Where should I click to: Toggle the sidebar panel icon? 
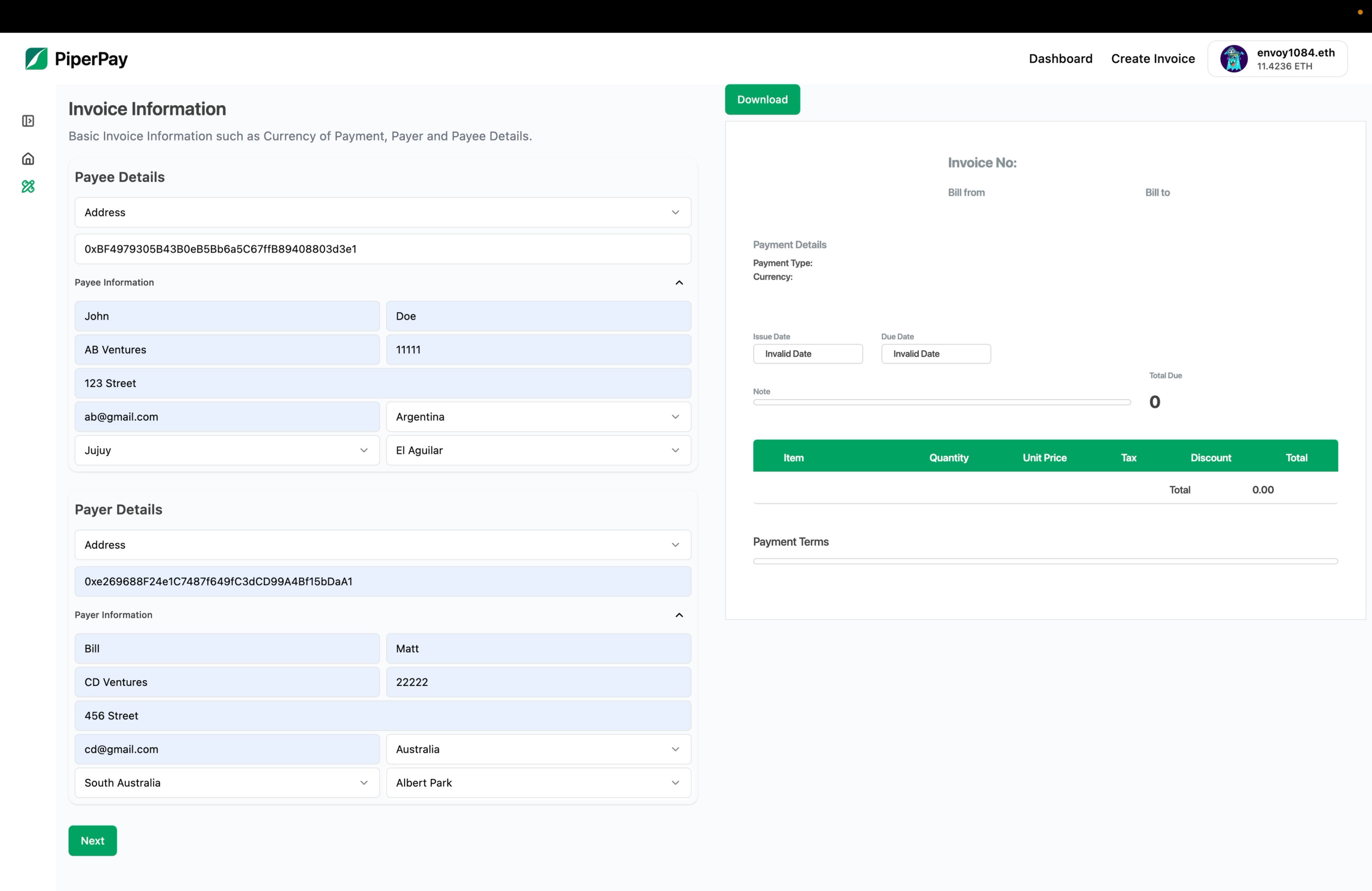pyautogui.click(x=28, y=121)
